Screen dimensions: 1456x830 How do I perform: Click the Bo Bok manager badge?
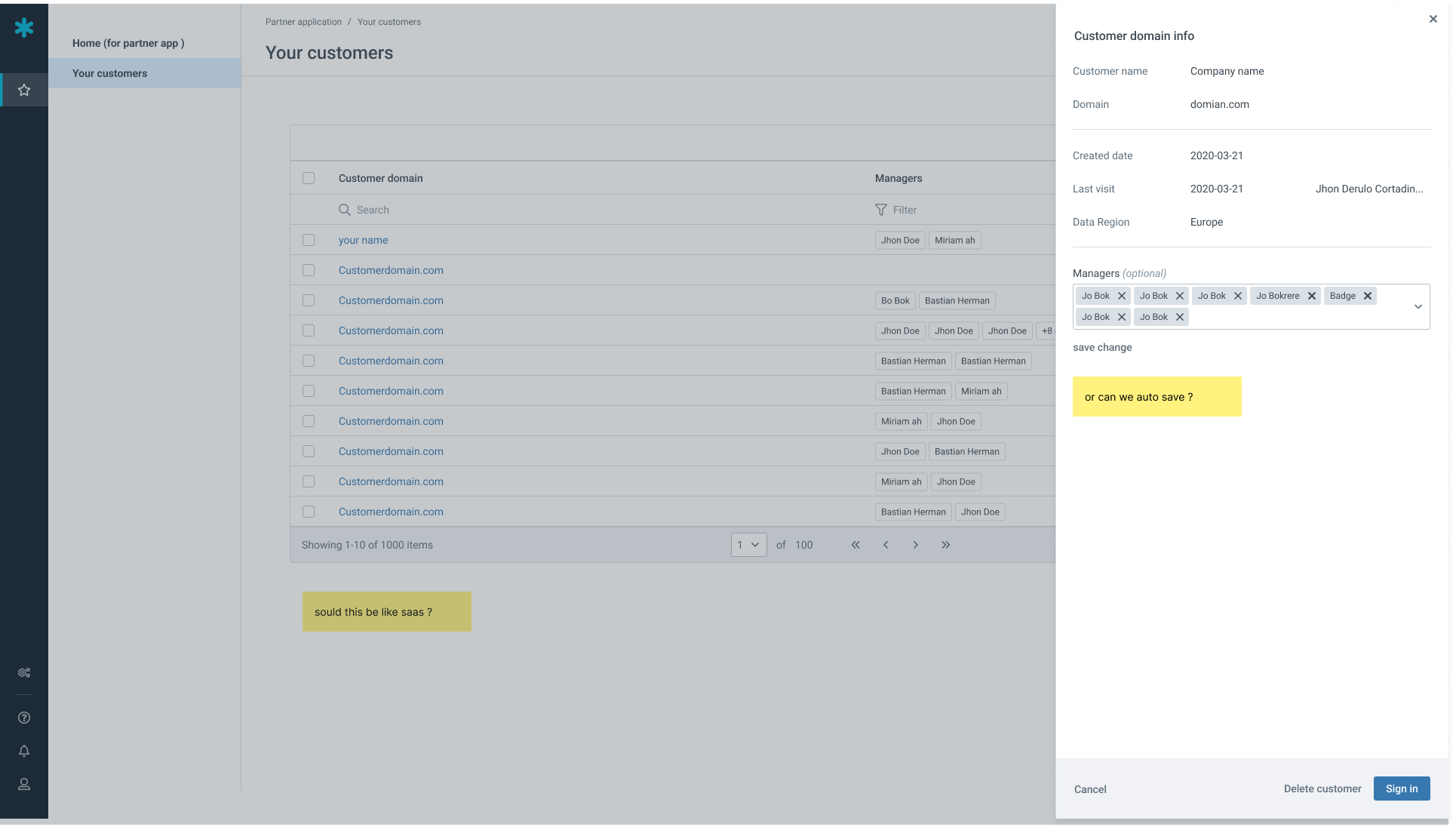pyautogui.click(x=895, y=300)
